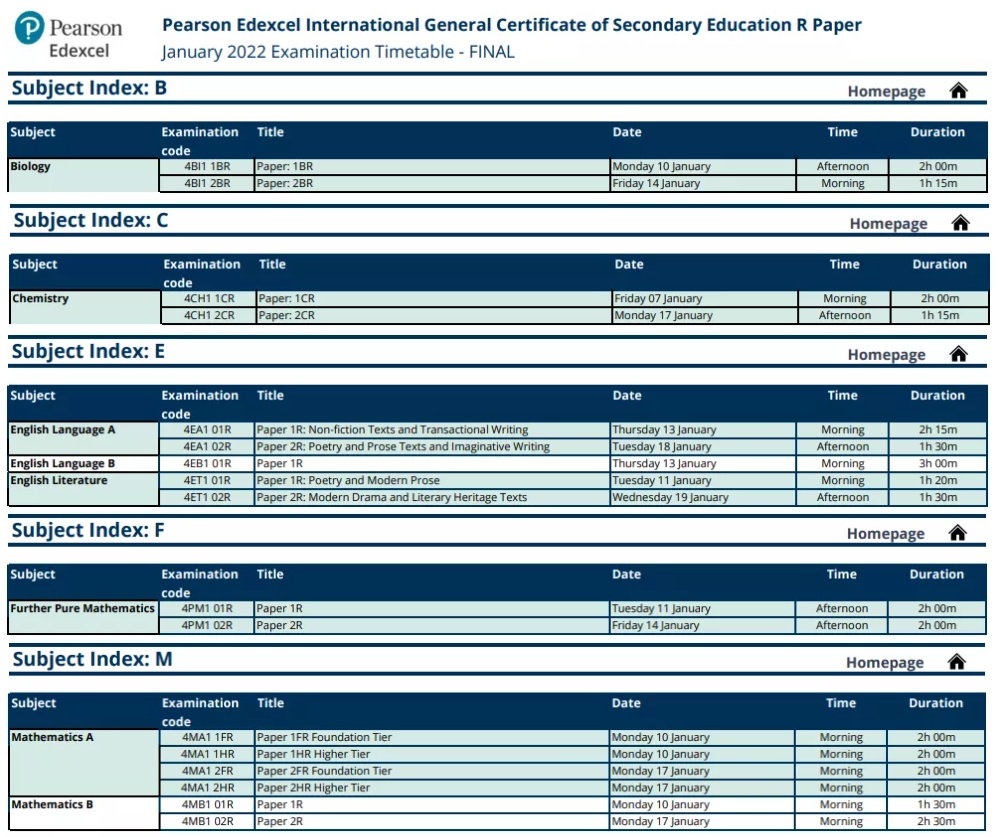Select the '3h 00m' duration cell
Viewport: 998px width, 837px height.
click(938, 463)
